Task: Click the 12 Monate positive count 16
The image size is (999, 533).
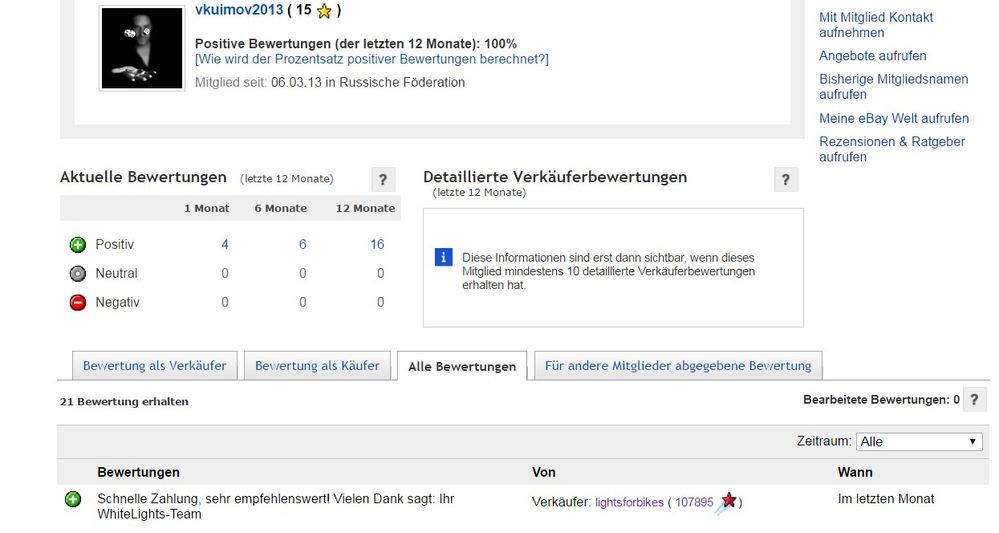Action: point(377,245)
